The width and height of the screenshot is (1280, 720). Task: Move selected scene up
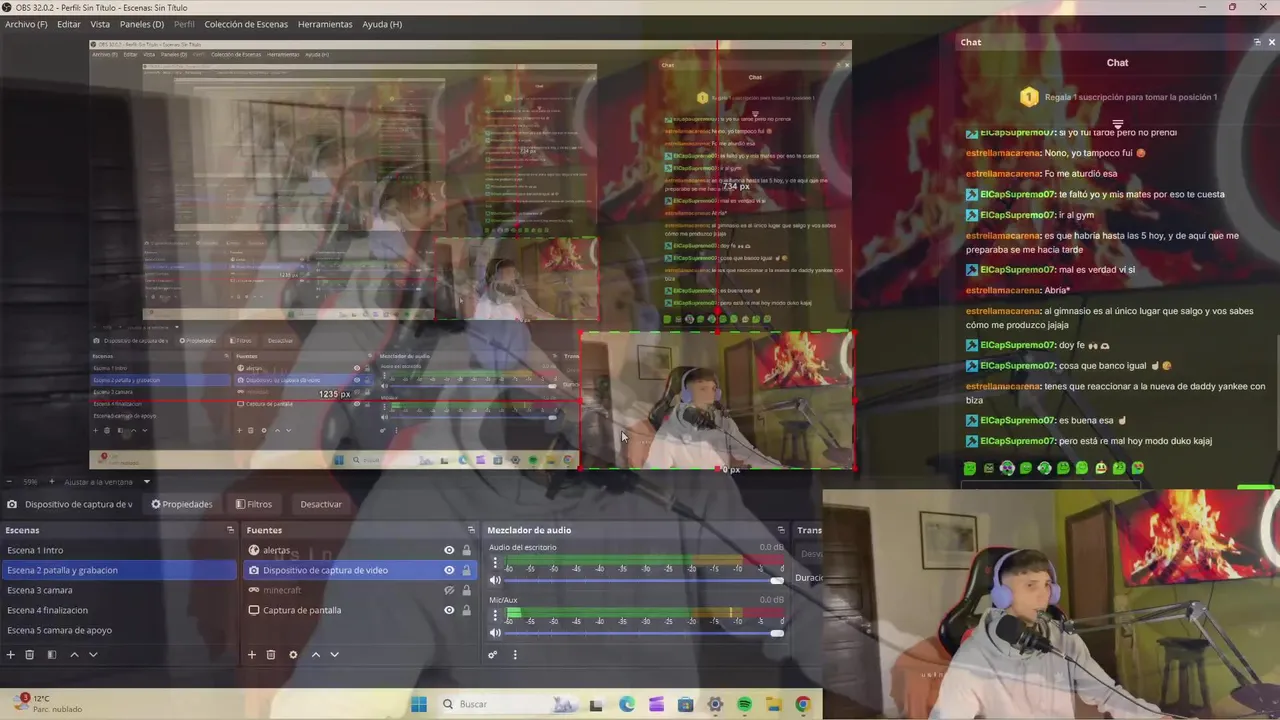[74, 655]
